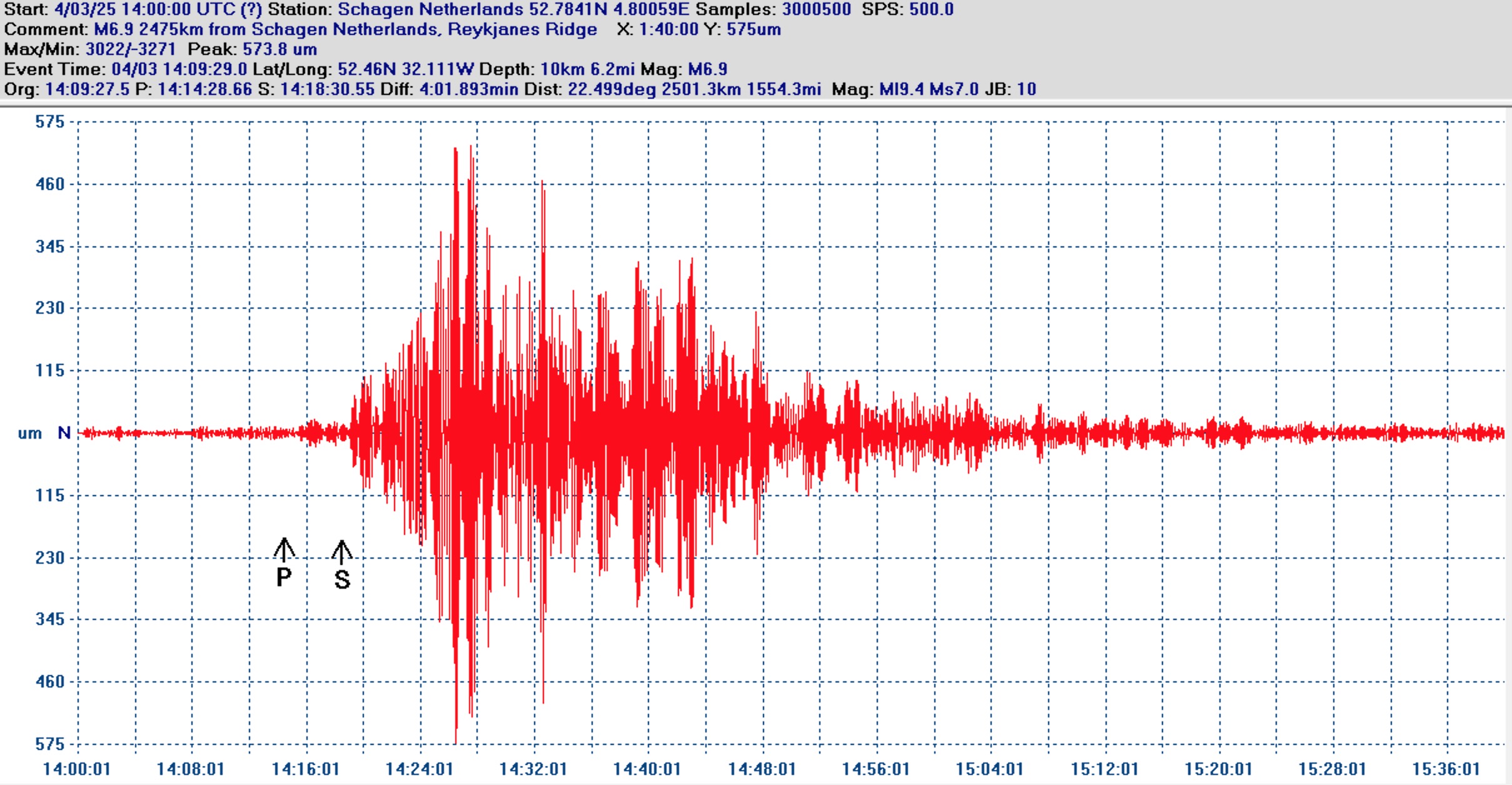
Task: Click the Event Time 04/03 14:09:29.0 value
Action: (x=179, y=69)
